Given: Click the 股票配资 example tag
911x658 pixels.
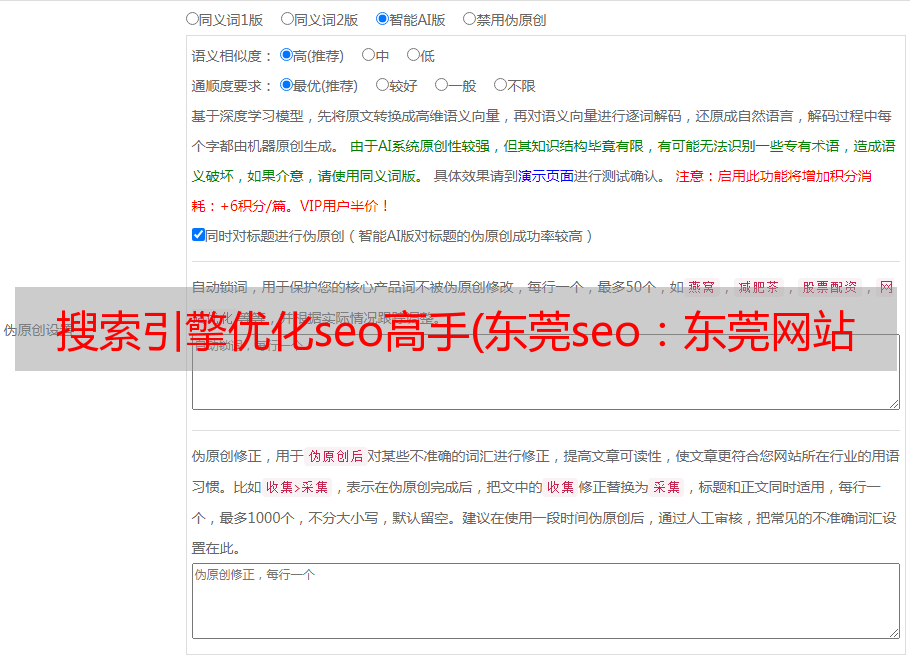Looking at the screenshot, I should coord(830,287).
